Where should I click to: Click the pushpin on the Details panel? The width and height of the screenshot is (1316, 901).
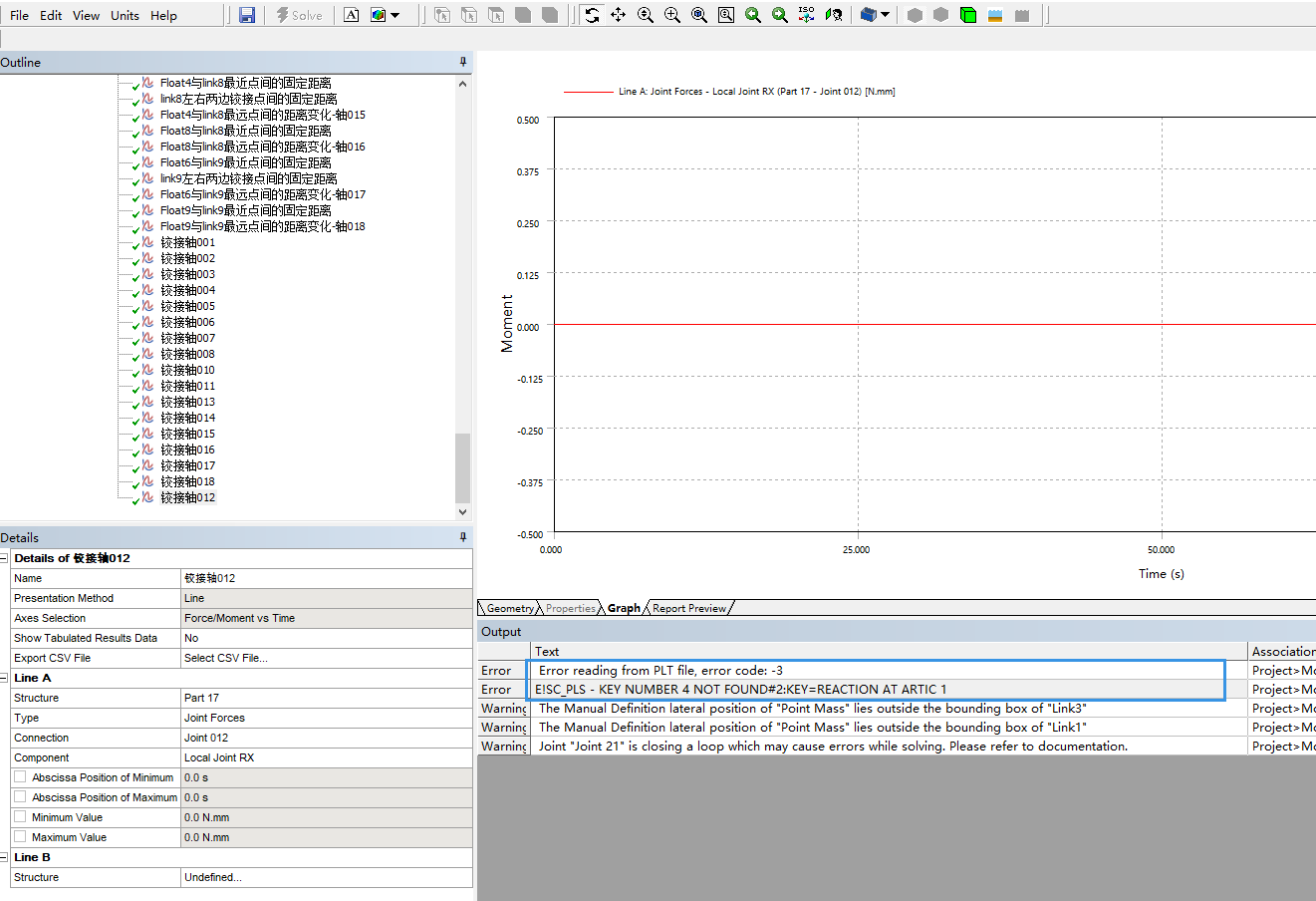click(462, 537)
